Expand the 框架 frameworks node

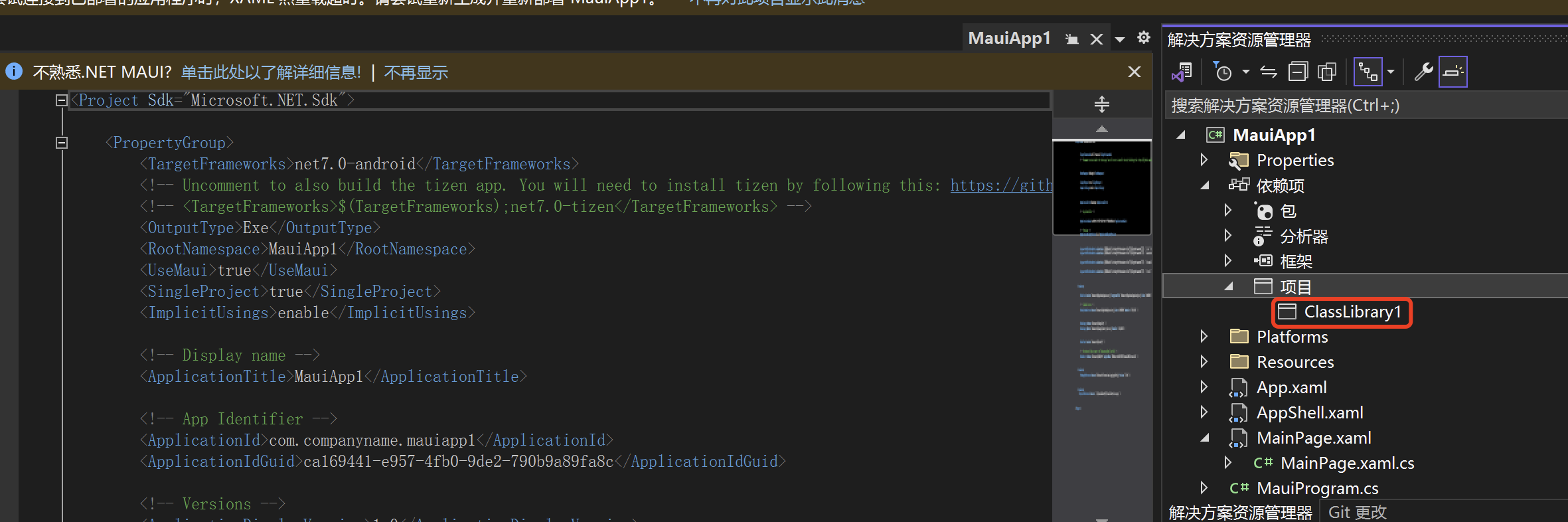(1227, 261)
